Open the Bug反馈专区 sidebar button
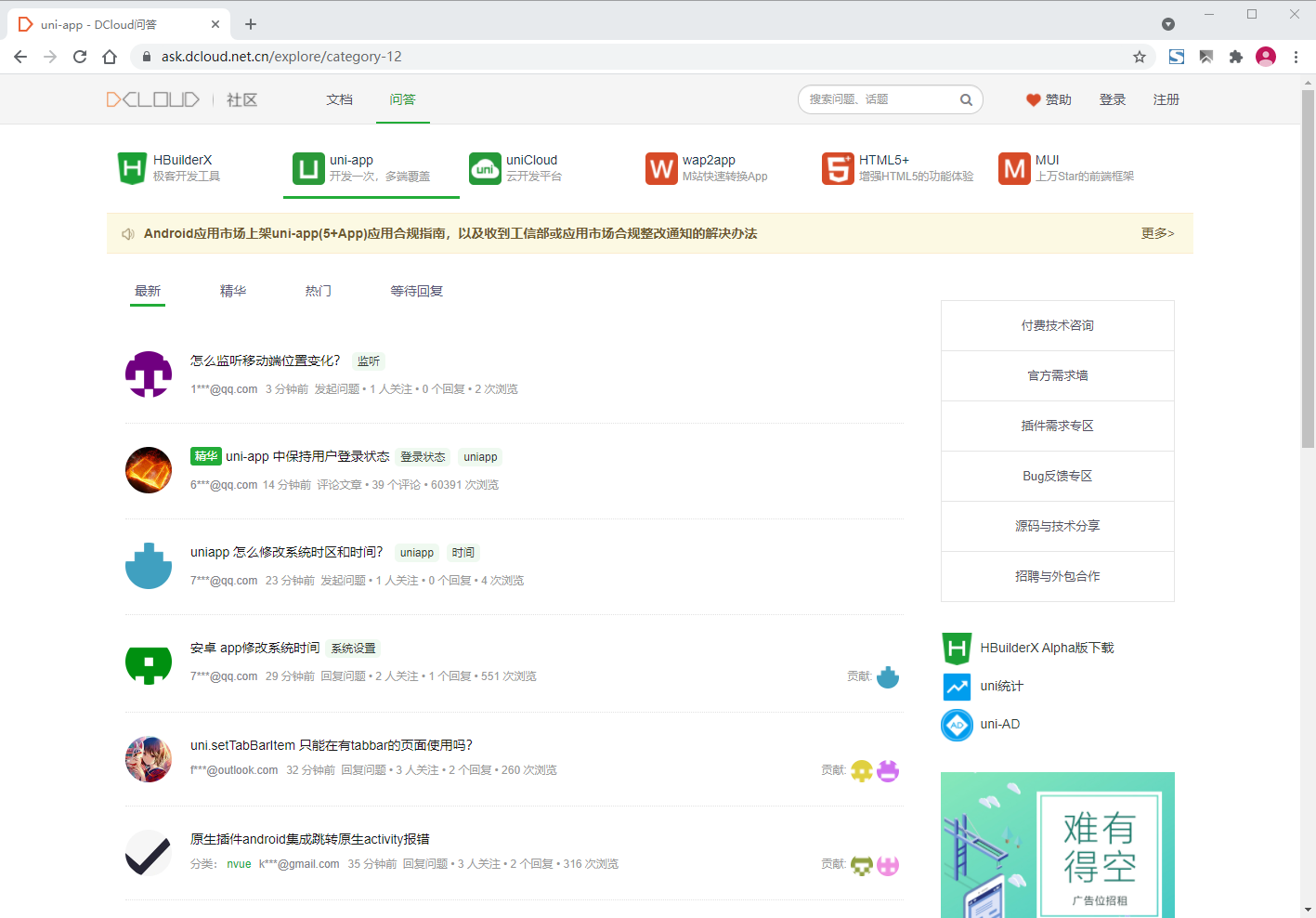 pyautogui.click(x=1058, y=476)
